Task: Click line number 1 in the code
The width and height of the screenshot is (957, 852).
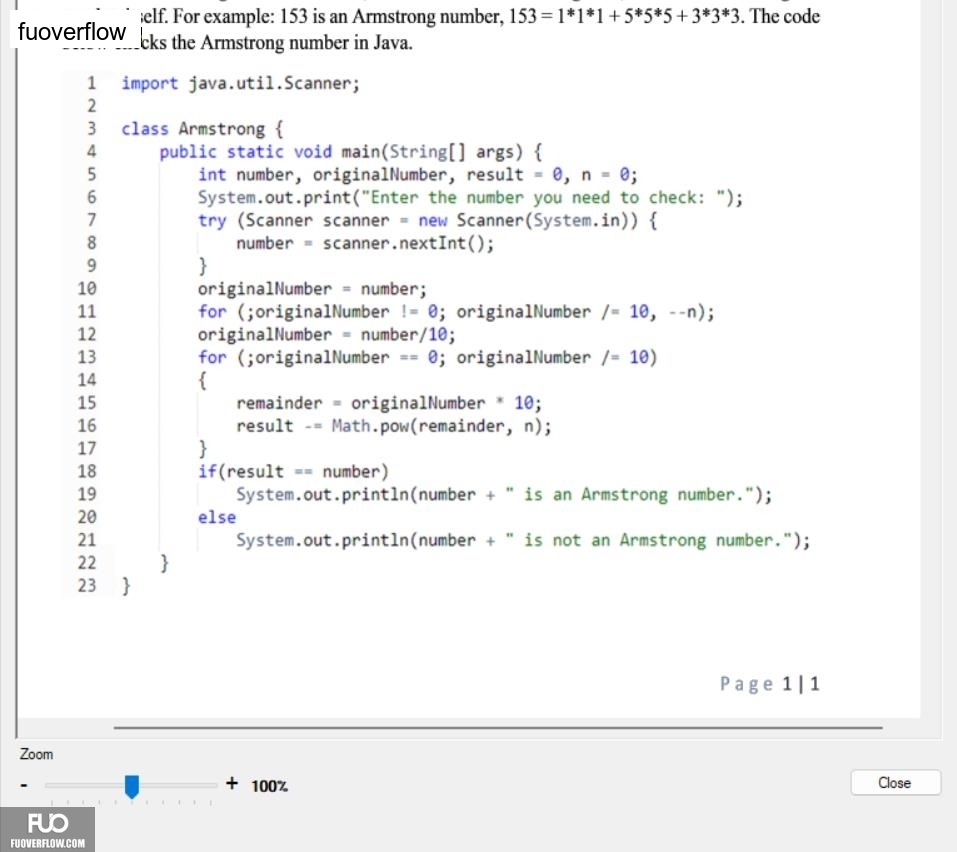Action: 91,83
